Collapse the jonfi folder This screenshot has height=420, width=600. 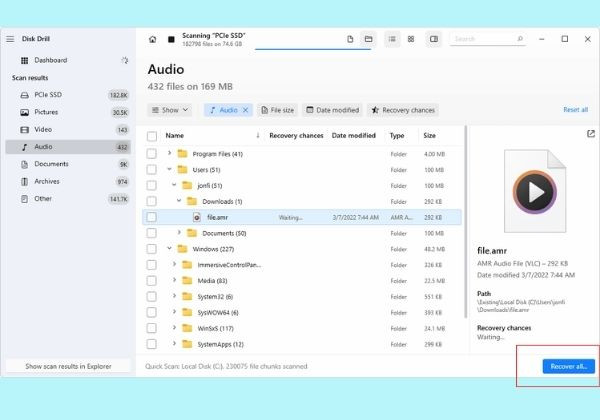pyautogui.click(x=174, y=185)
